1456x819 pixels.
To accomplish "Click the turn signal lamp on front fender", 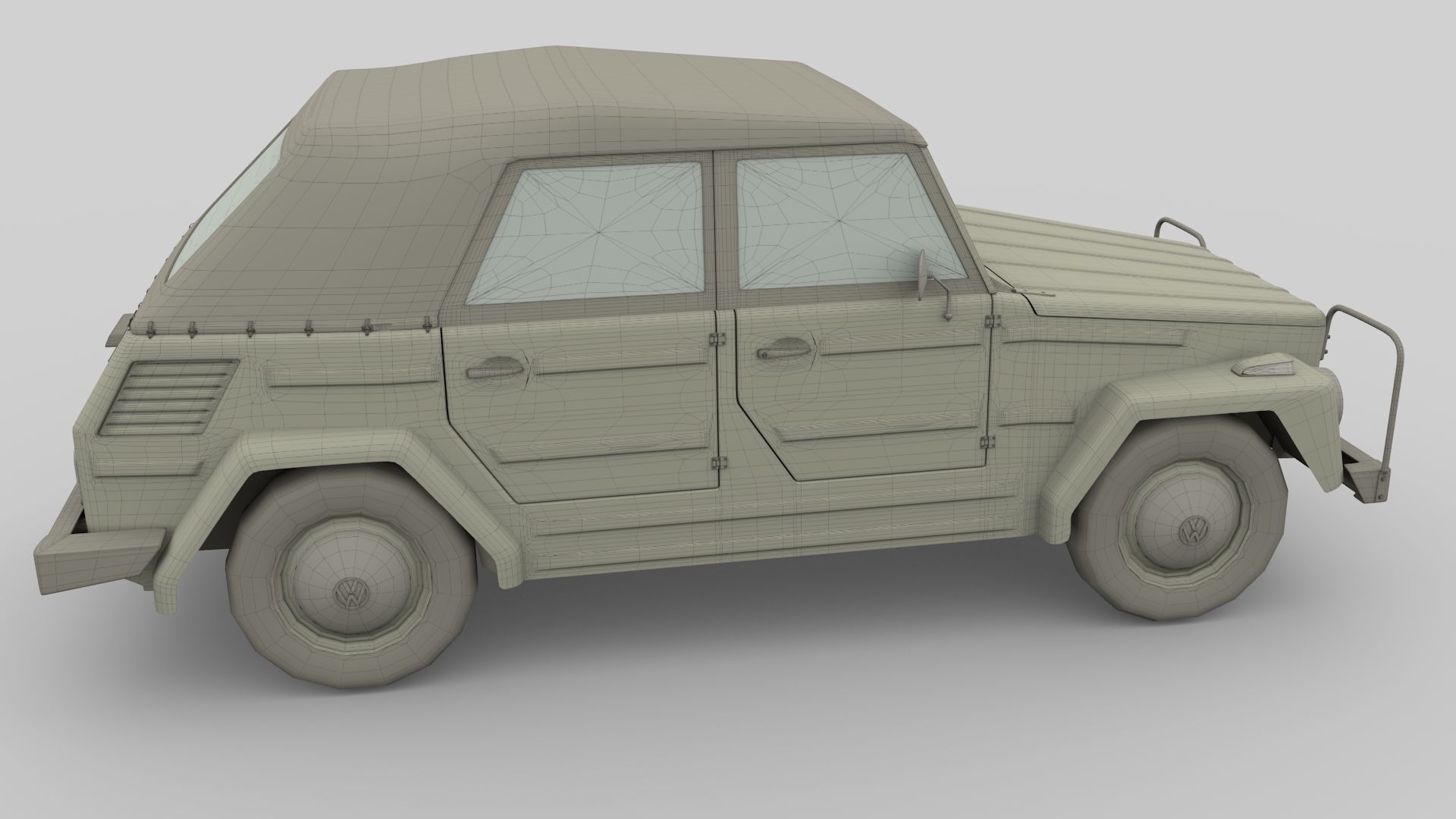I will tap(1266, 369).
